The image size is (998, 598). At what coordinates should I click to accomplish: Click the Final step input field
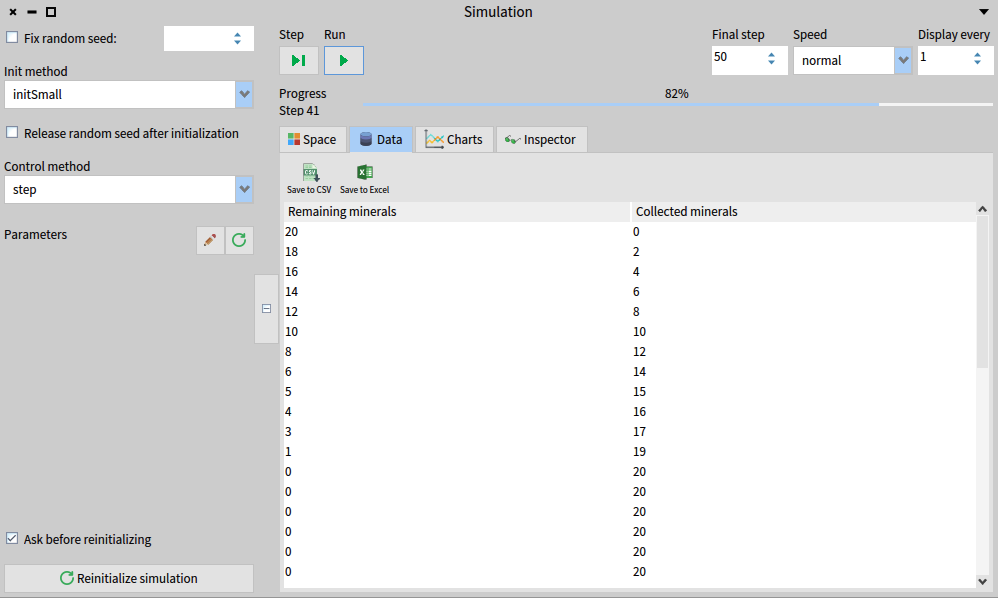[738, 59]
